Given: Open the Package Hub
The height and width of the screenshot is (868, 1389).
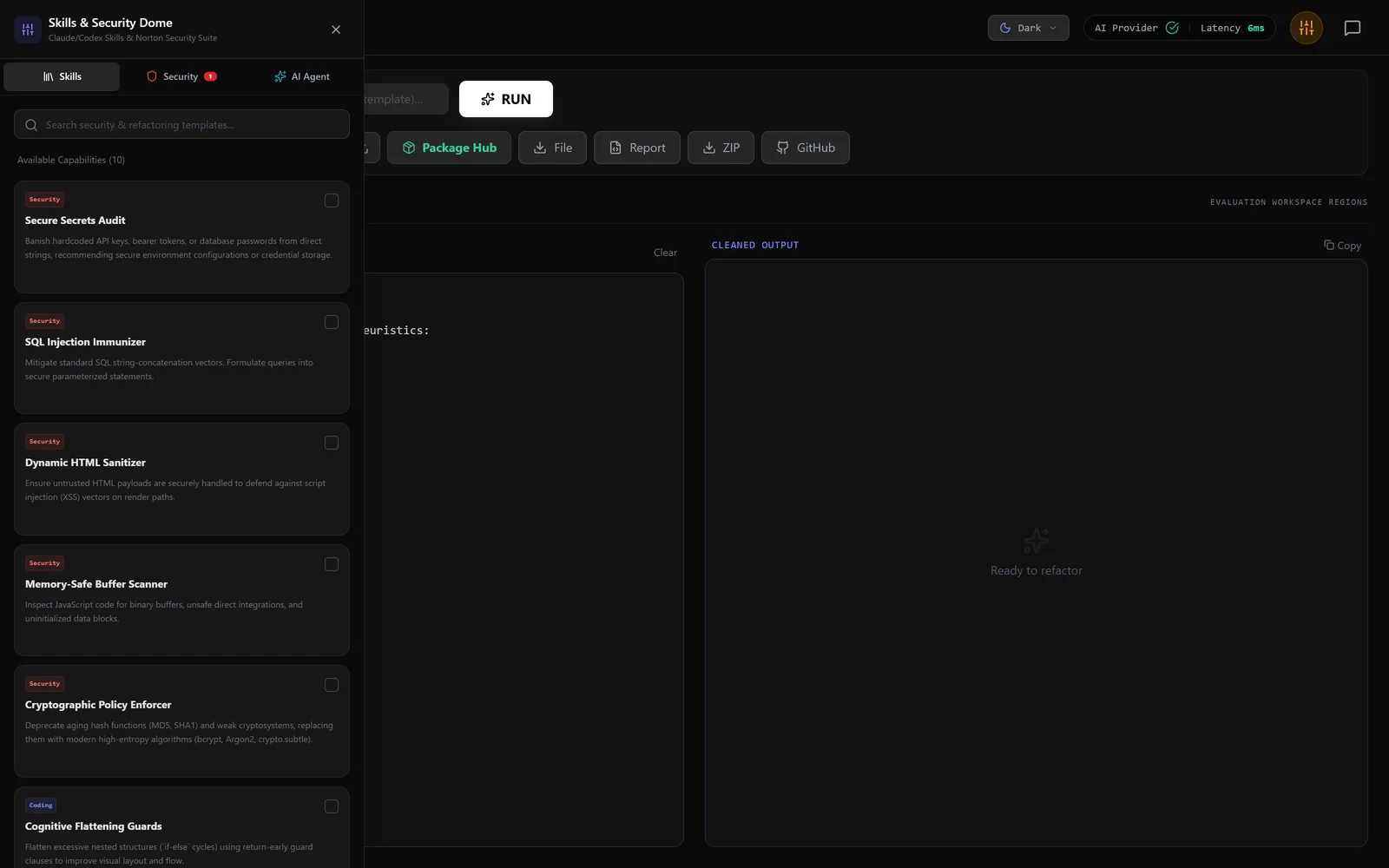Looking at the screenshot, I should [449, 148].
